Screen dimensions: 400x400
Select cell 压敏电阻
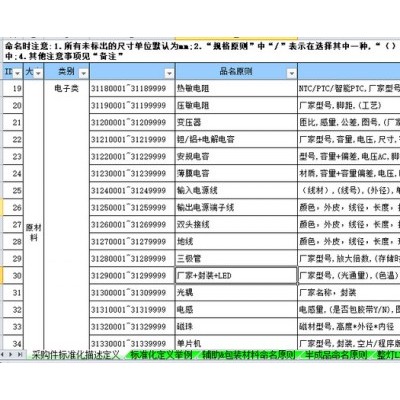[236, 105]
